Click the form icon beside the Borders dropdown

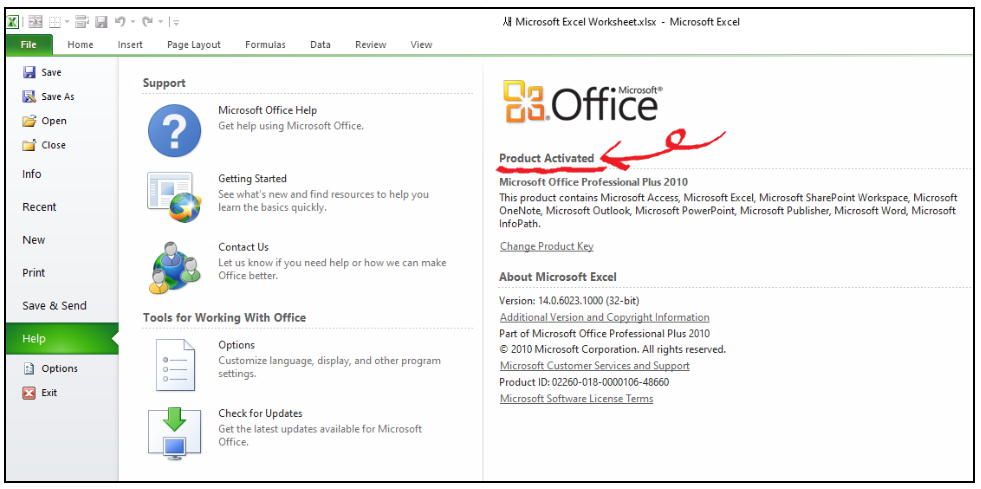[x=82, y=22]
